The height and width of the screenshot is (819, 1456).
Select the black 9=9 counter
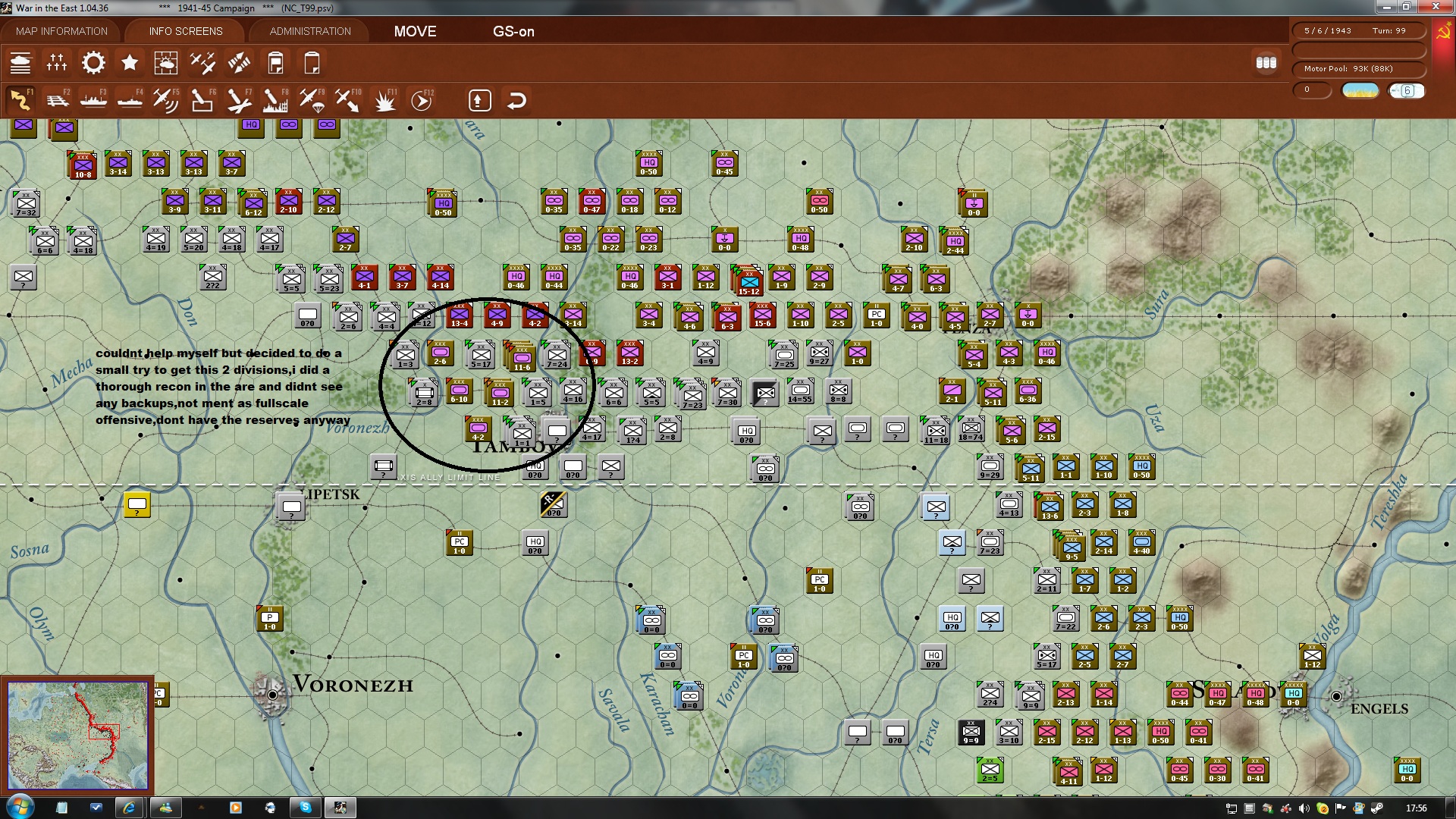coord(971,732)
